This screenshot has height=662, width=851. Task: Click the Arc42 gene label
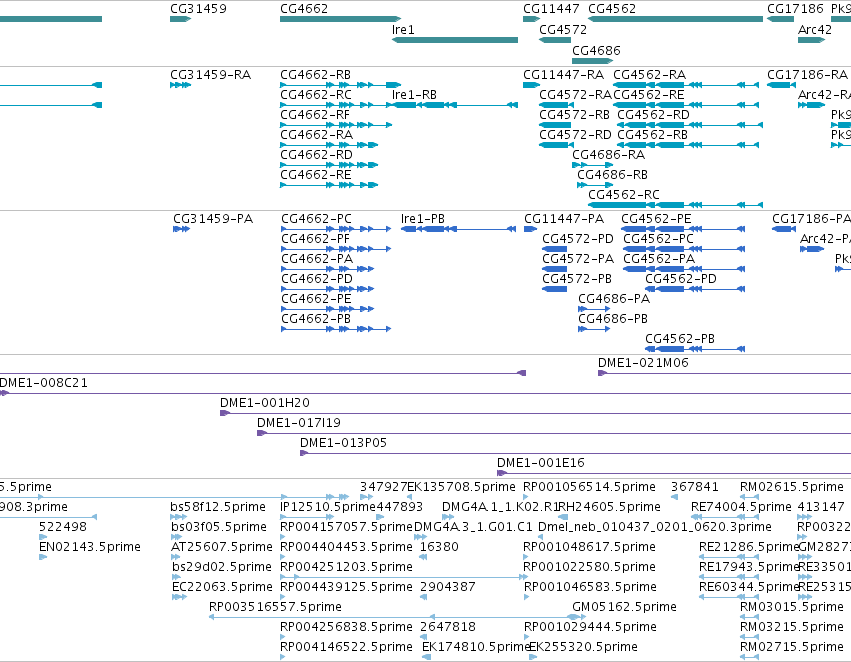point(815,30)
